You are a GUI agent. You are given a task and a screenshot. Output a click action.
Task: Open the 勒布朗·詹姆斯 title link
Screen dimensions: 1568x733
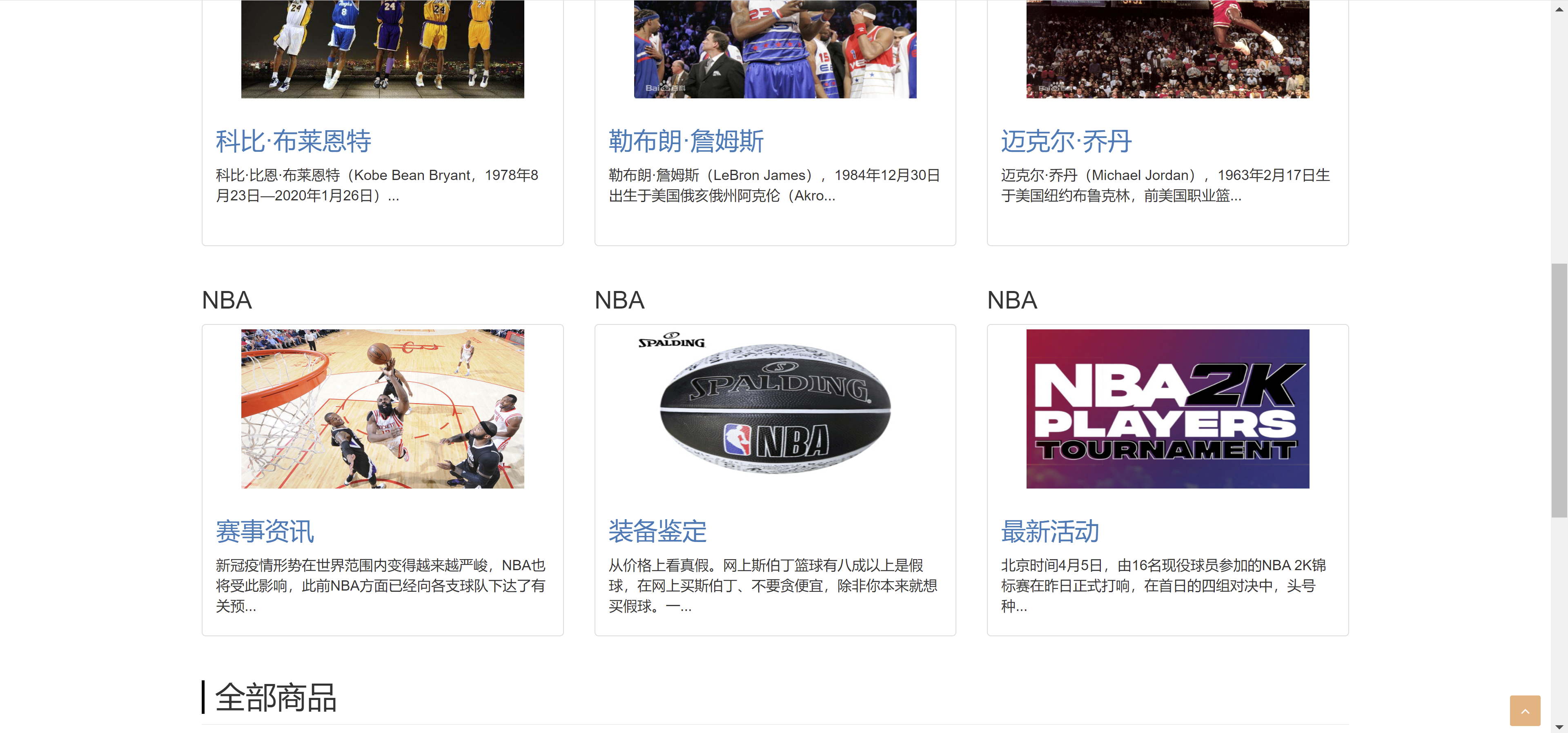(686, 141)
